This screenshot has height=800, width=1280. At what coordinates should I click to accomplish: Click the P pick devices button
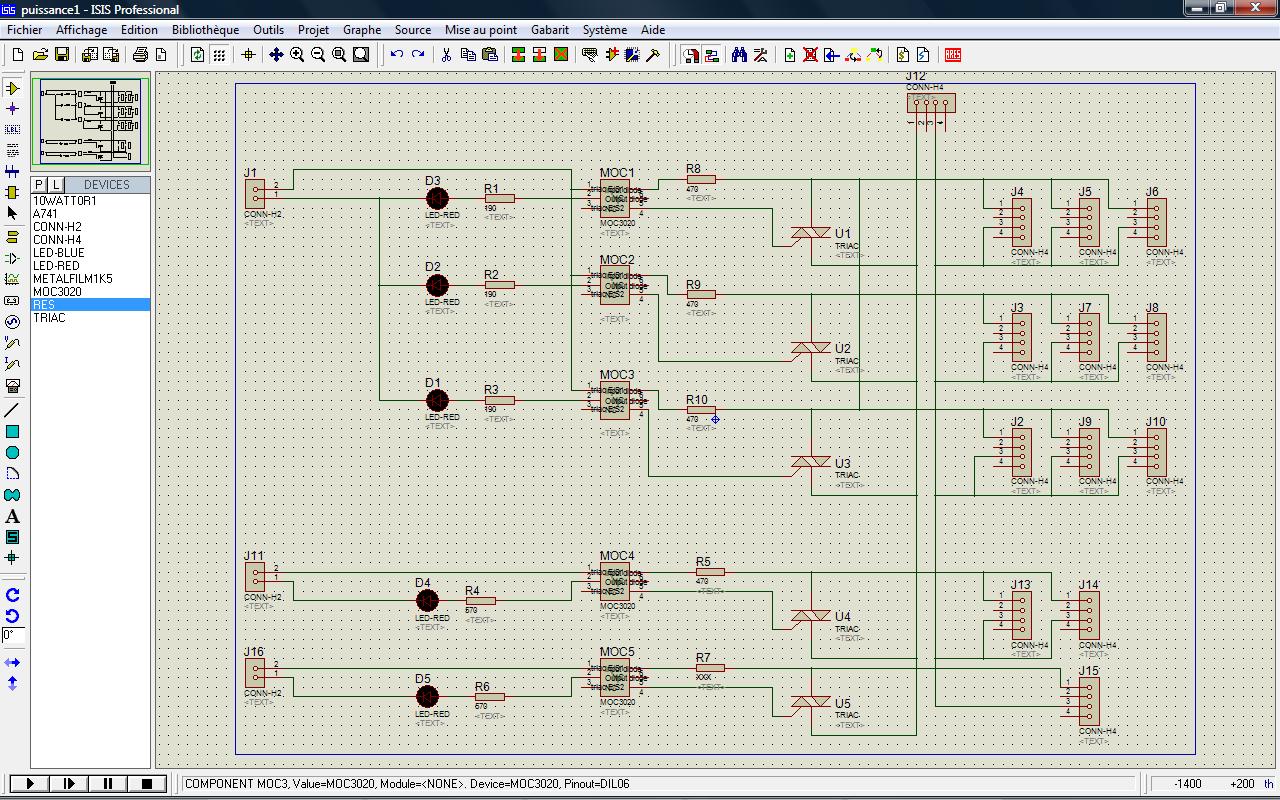tap(39, 185)
